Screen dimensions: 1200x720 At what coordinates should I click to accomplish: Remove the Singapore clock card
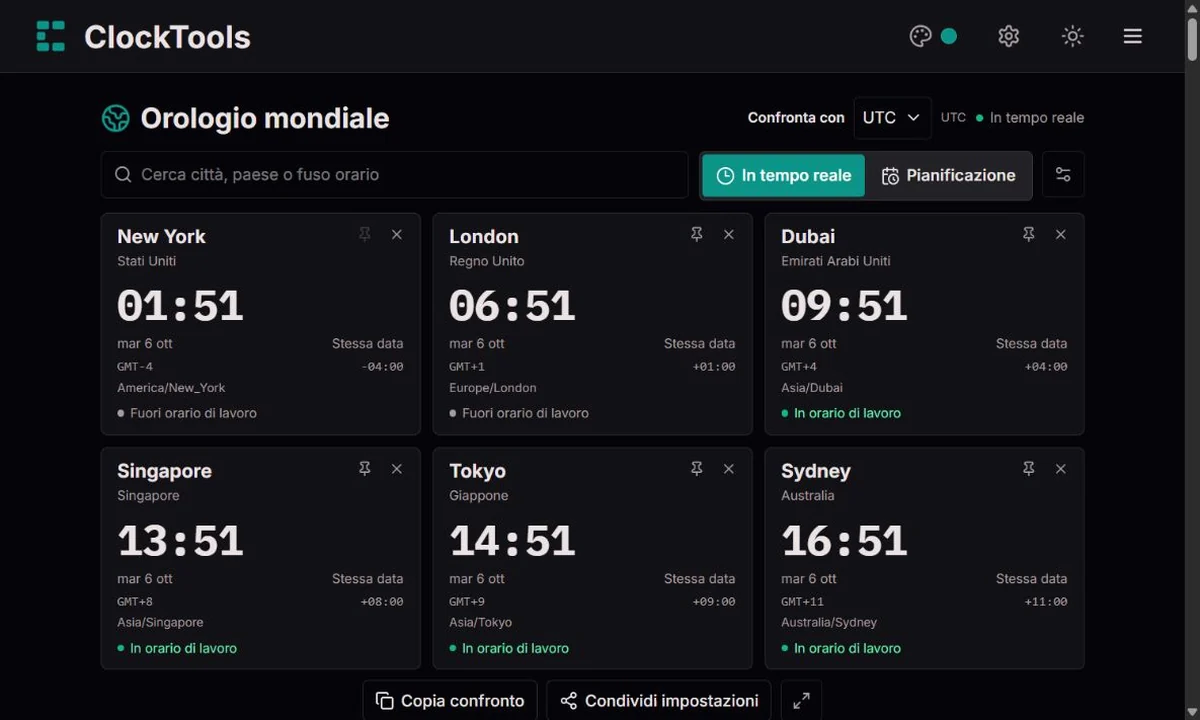pos(397,469)
